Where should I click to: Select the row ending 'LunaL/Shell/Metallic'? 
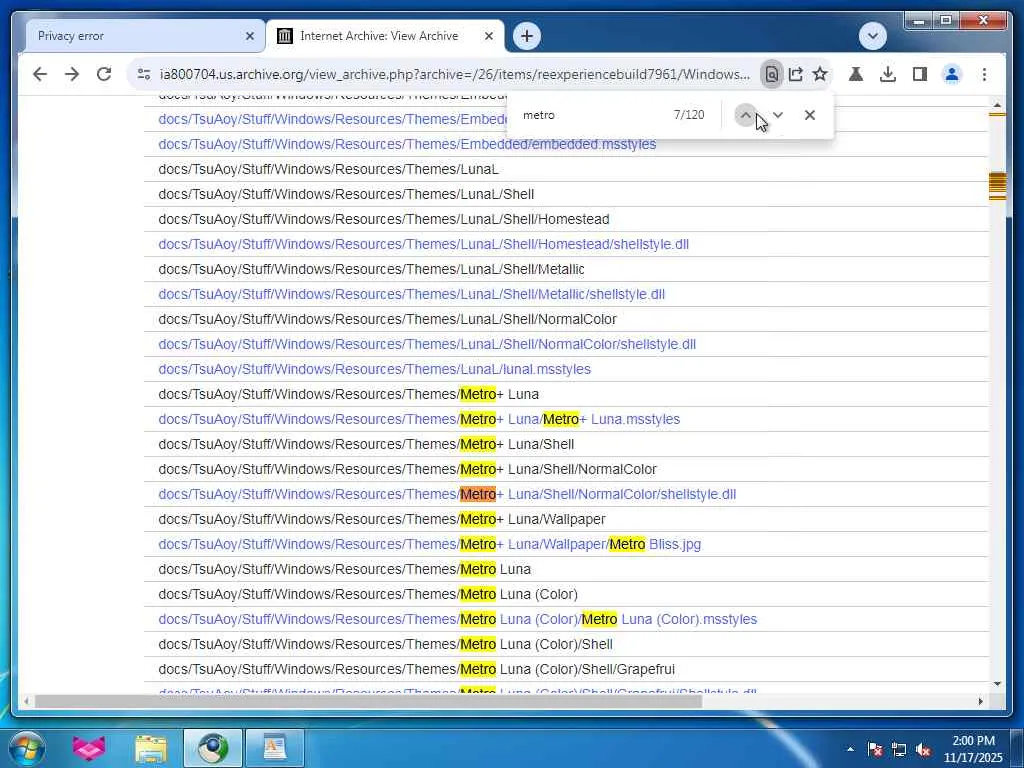(566, 270)
